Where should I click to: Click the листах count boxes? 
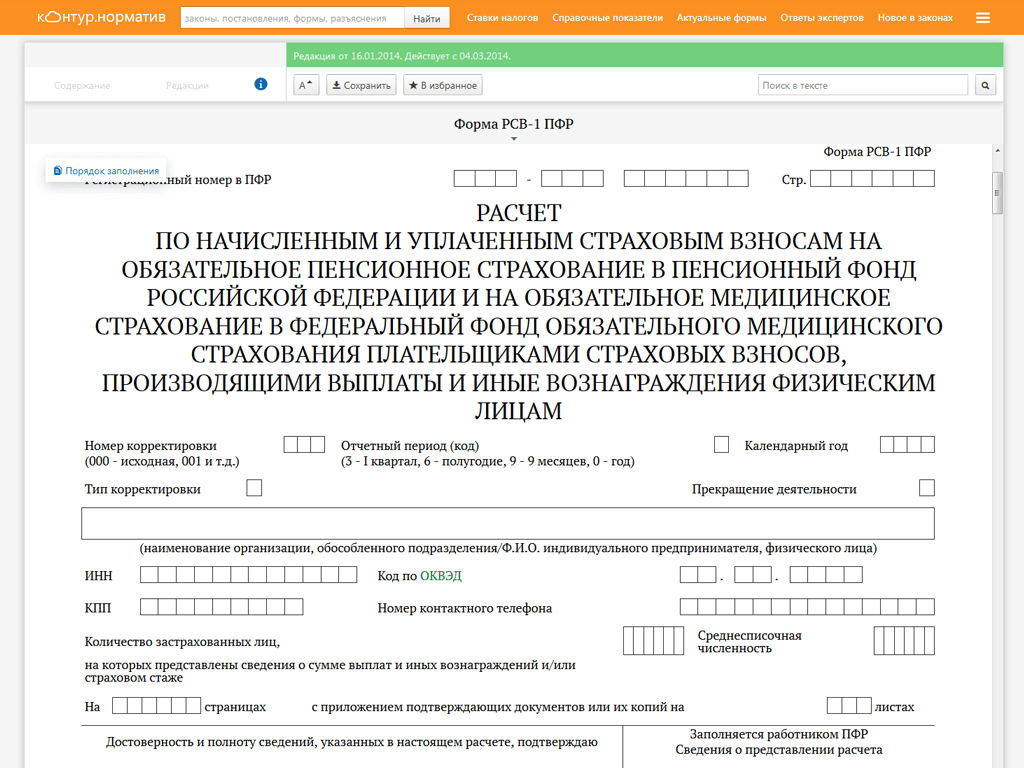click(849, 705)
